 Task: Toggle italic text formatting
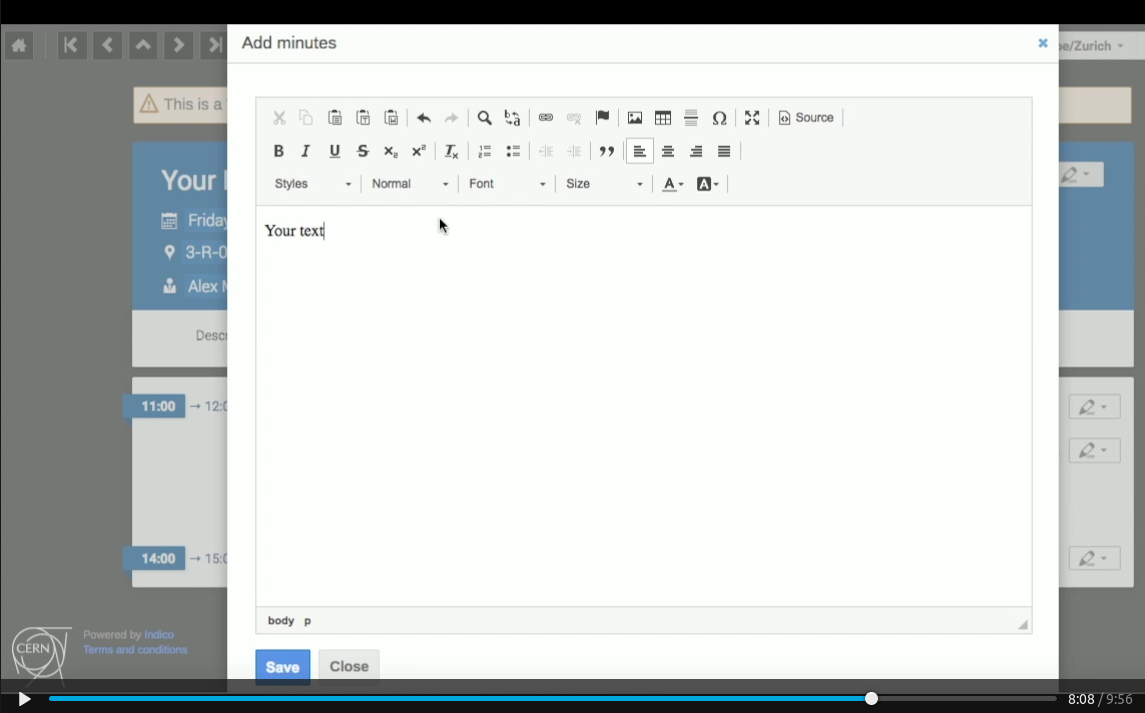click(x=305, y=151)
